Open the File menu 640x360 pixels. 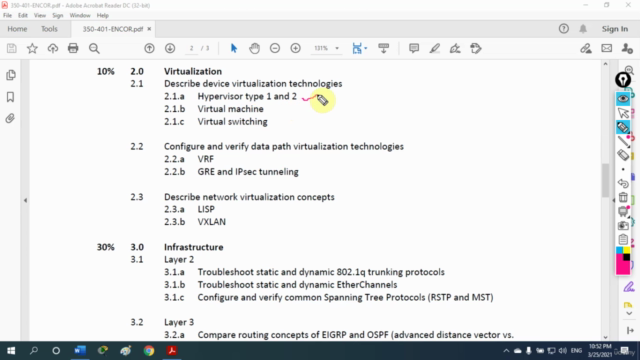point(7,16)
